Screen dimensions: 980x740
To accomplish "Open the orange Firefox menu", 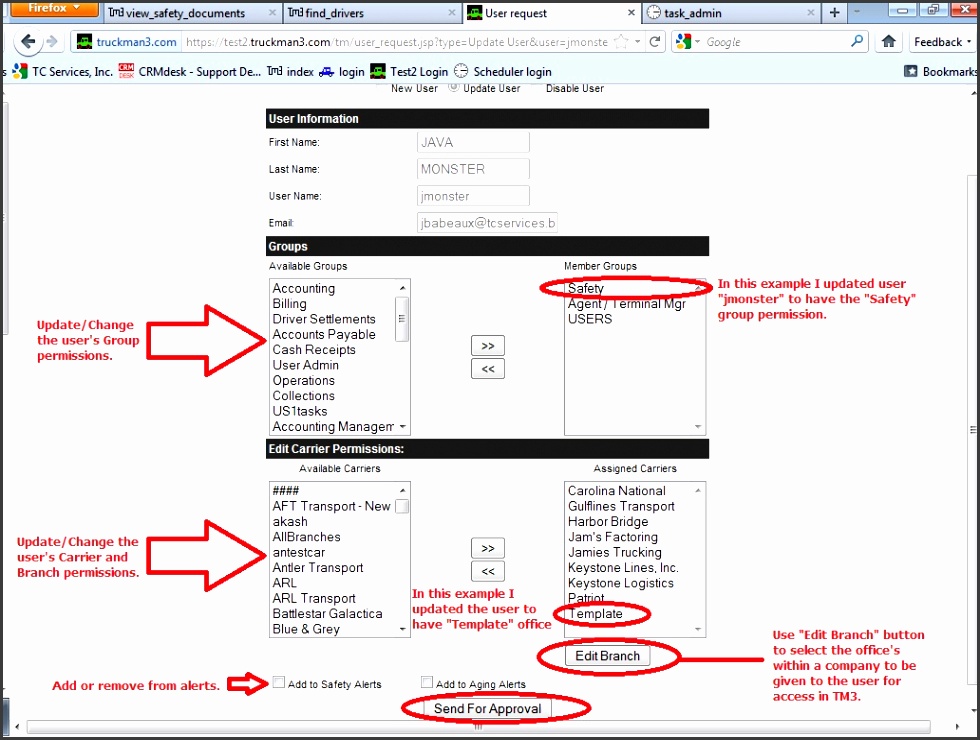I will 52,8.
